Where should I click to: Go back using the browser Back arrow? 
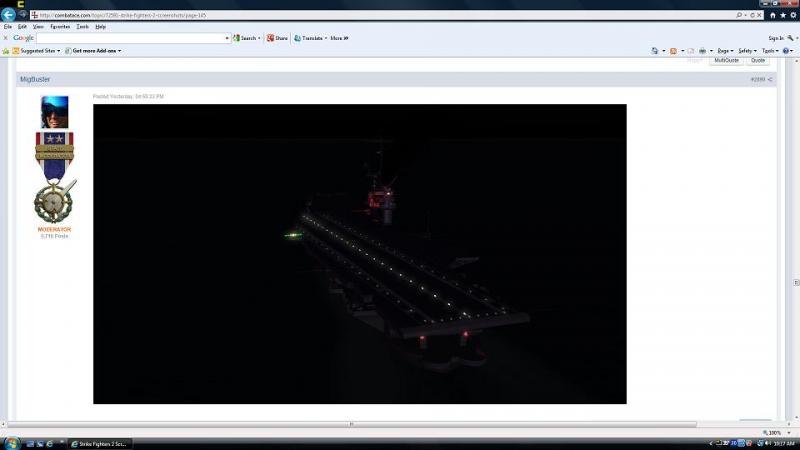[x=8, y=15]
